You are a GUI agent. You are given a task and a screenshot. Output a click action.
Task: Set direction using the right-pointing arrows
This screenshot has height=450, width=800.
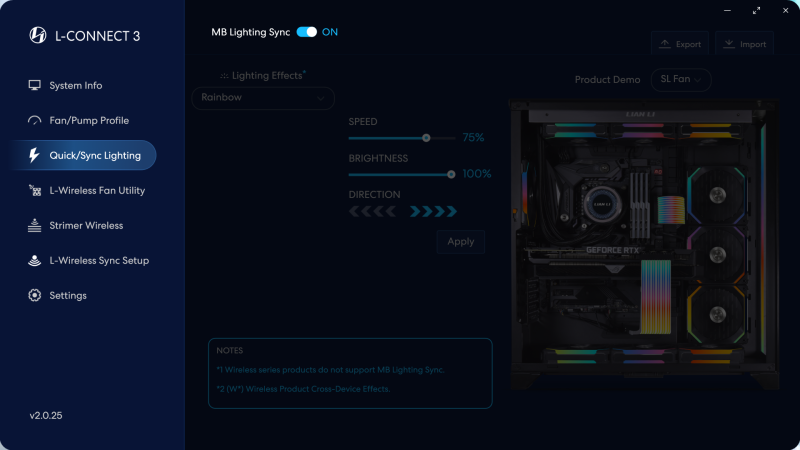433,211
